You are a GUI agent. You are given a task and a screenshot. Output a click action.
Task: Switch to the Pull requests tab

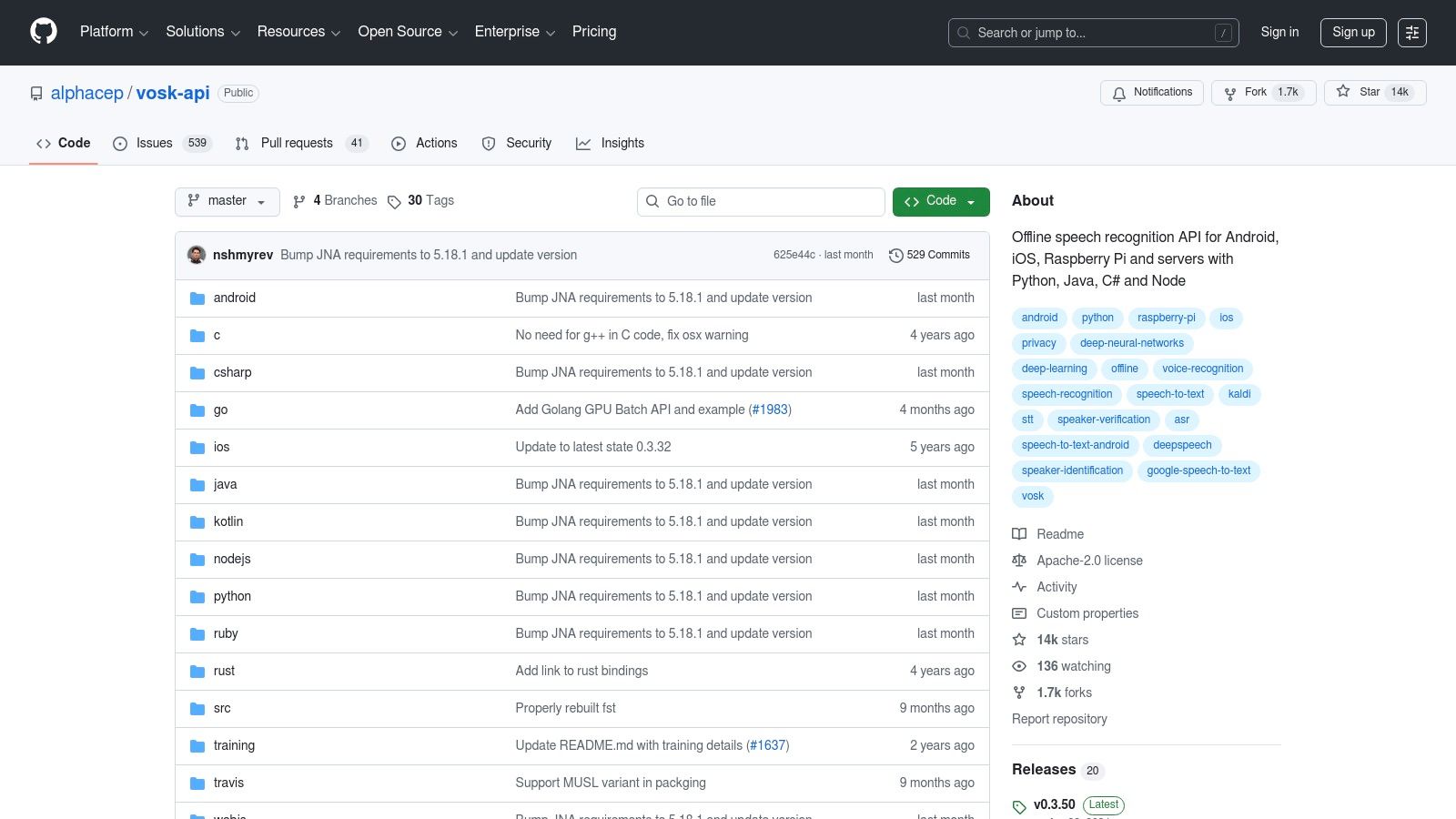click(x=297, y=143)
